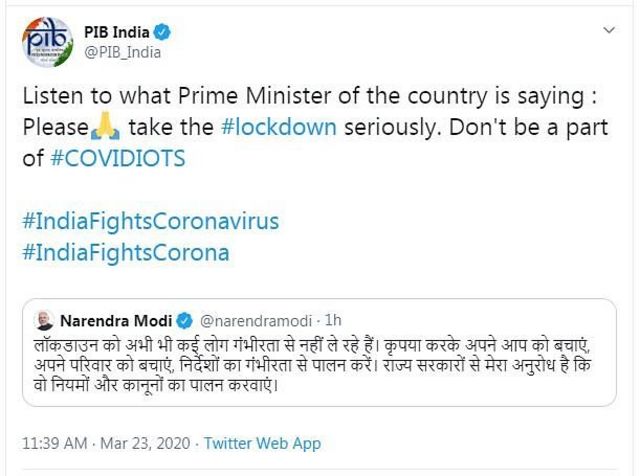Click the quoted tweet's 1h timestamp
Screen dimensions: 640x476
pyautogui.click(x=334, y=323)
